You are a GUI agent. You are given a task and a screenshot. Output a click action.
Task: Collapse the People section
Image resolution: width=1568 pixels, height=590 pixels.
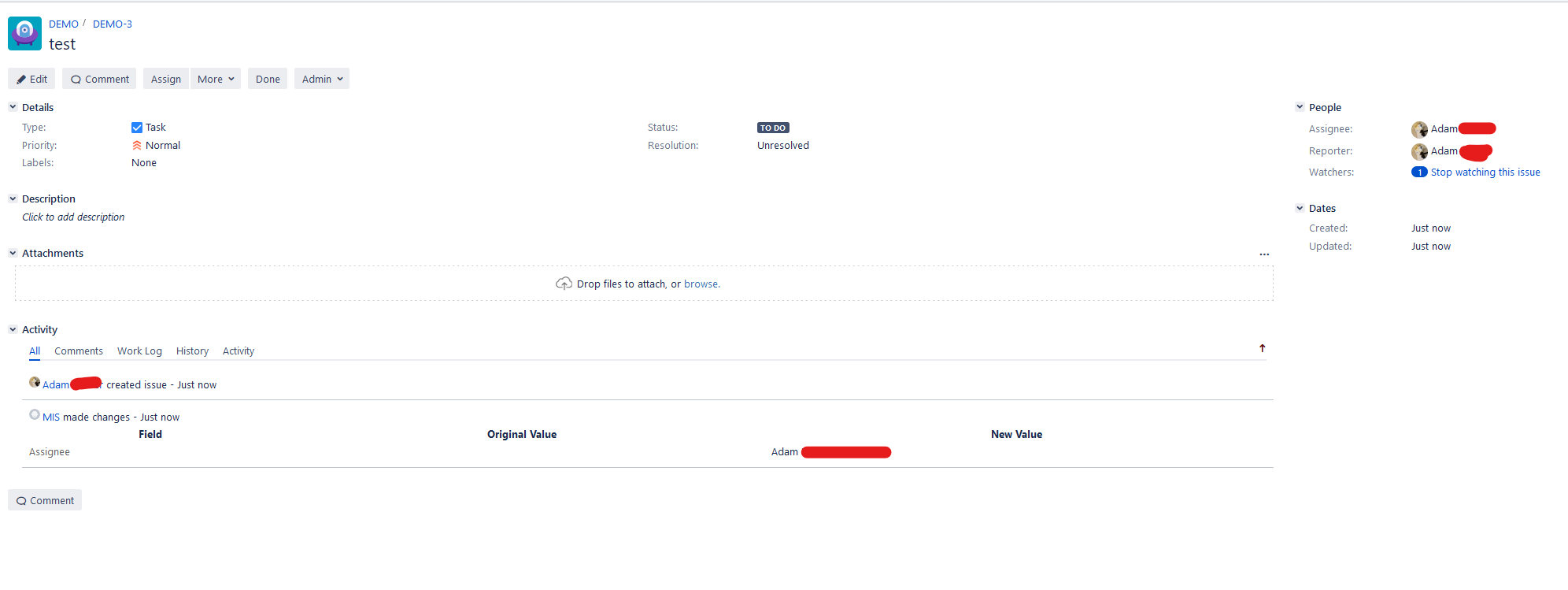(x=1300, y=107)
